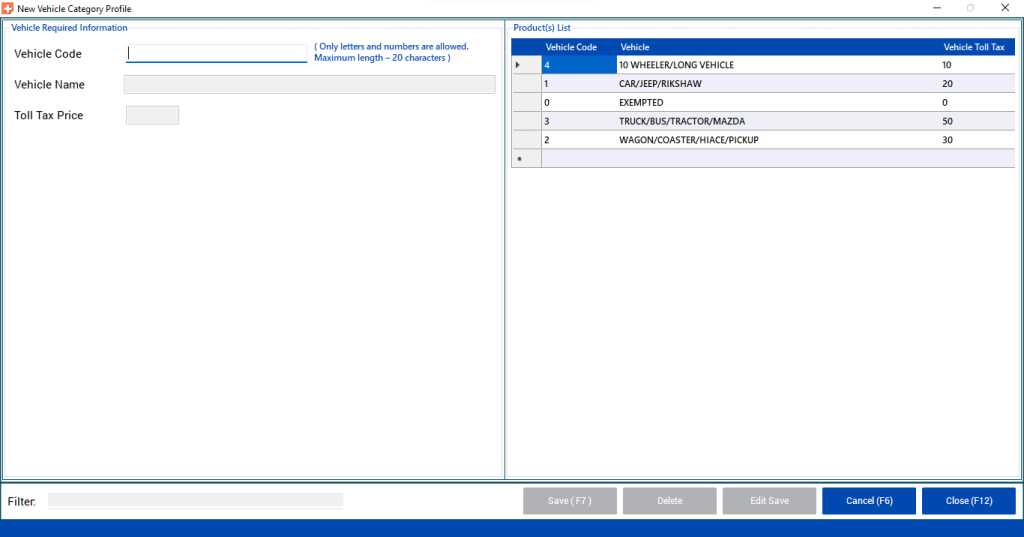Viewport: 1024px width, 537px height.
Task: Click the Vehicle Toll Tax column header
Action: click(974, 47)
